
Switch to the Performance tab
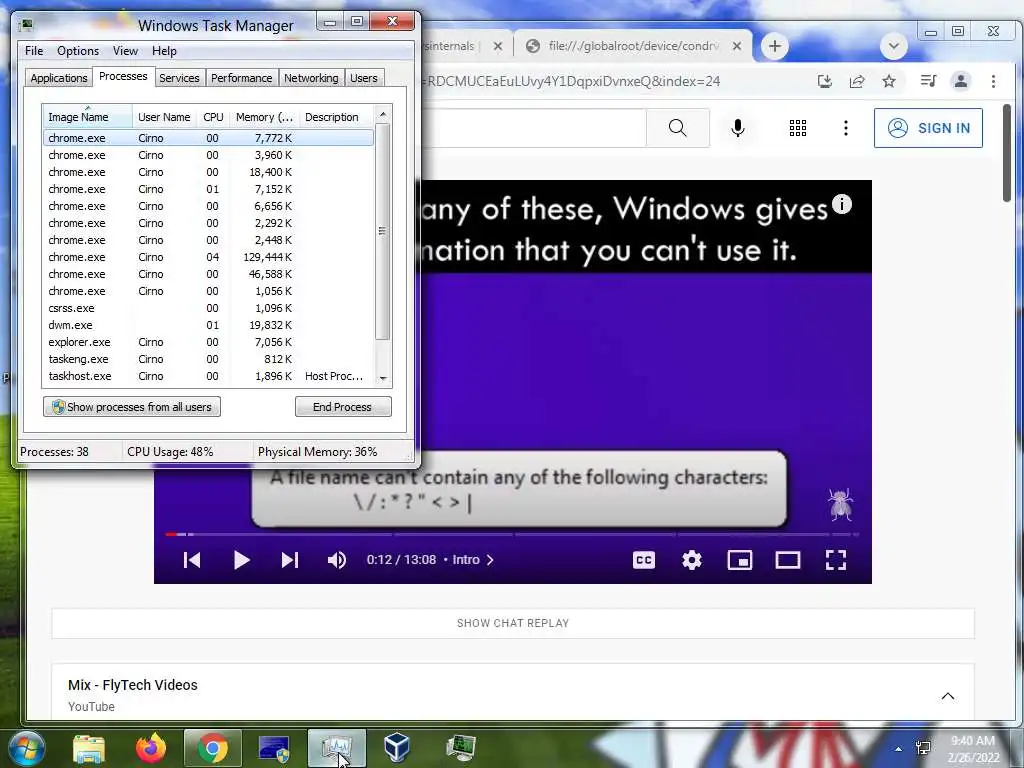241,78
